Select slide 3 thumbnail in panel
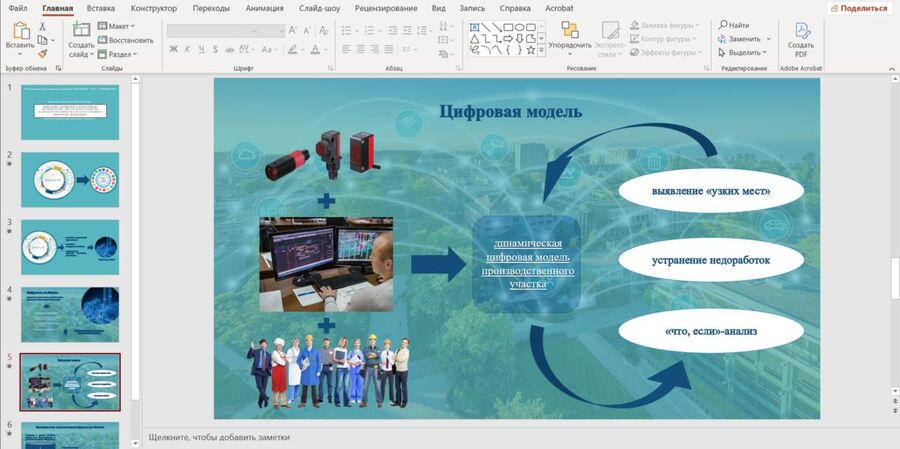900x449 pixels. pos(70,247)
